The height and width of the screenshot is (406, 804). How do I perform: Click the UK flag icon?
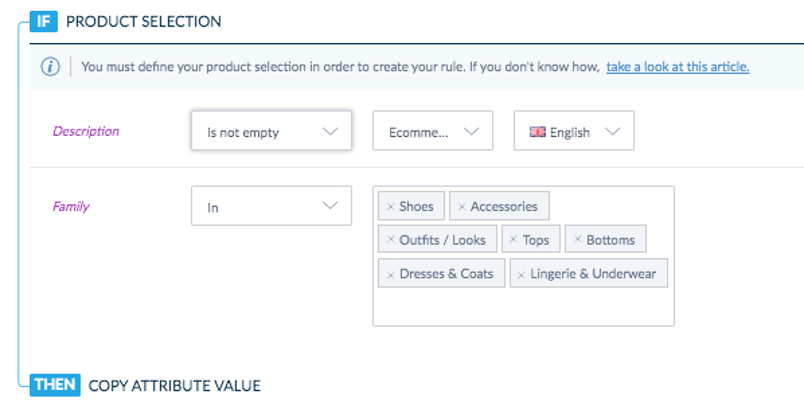(537, 132)
